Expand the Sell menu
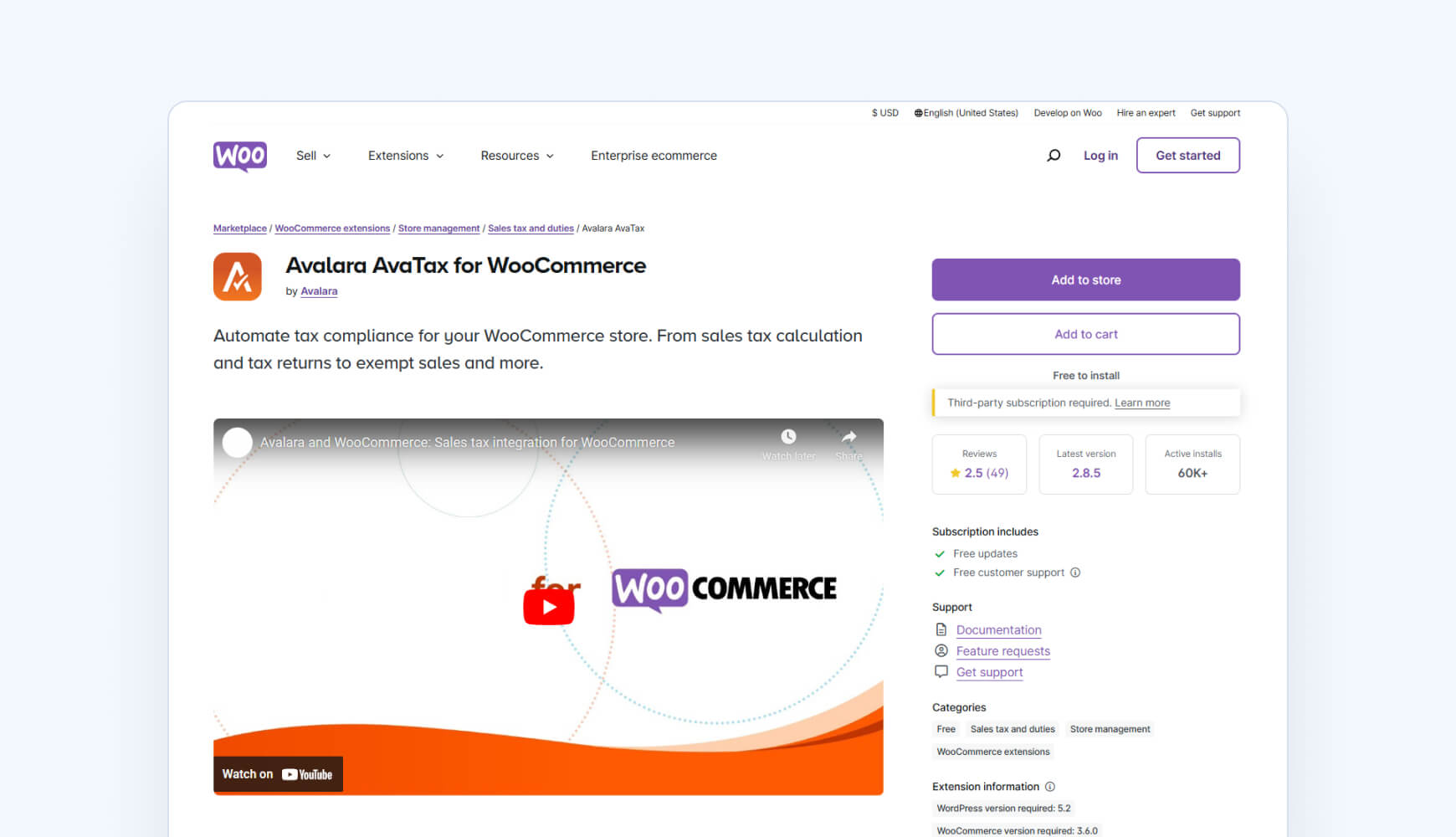 point(314,156)
